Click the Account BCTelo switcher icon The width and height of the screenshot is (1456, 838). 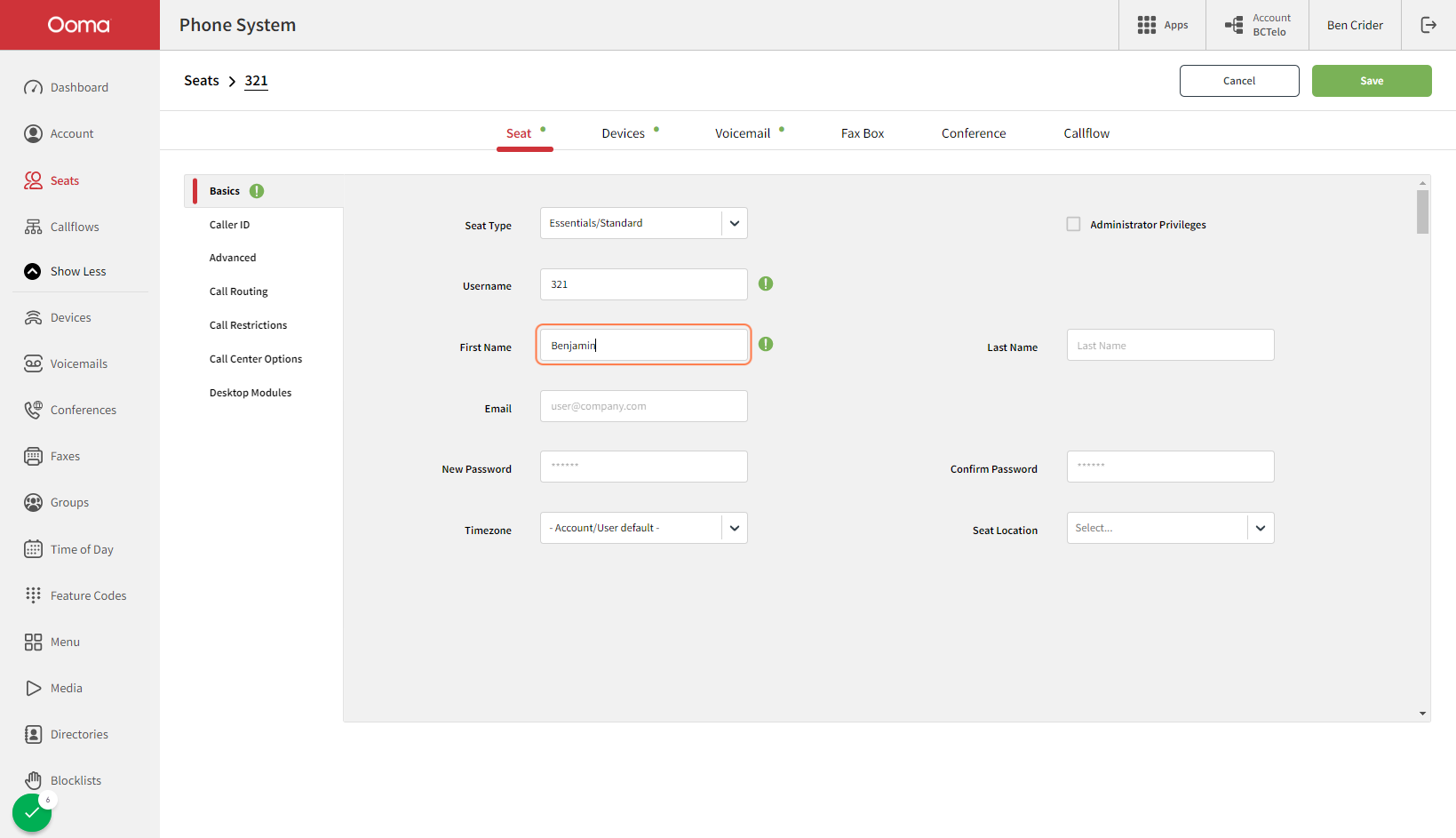click(1234, 25)
